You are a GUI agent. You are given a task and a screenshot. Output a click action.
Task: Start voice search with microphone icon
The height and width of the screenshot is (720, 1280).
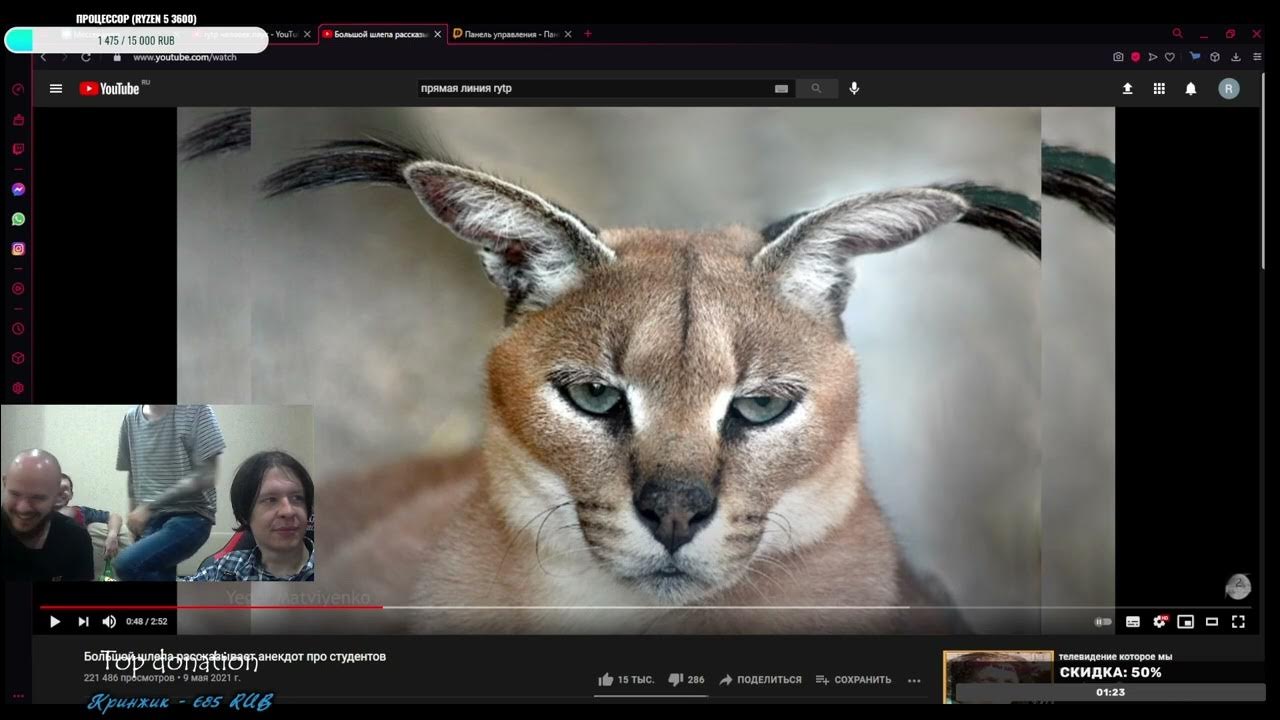(854, 89)
